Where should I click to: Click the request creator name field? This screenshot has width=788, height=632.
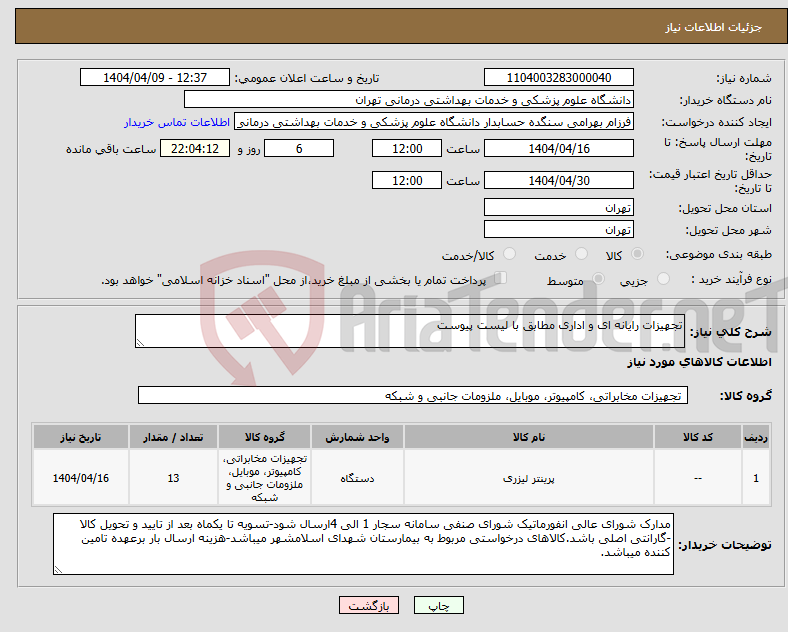[434, 122]
